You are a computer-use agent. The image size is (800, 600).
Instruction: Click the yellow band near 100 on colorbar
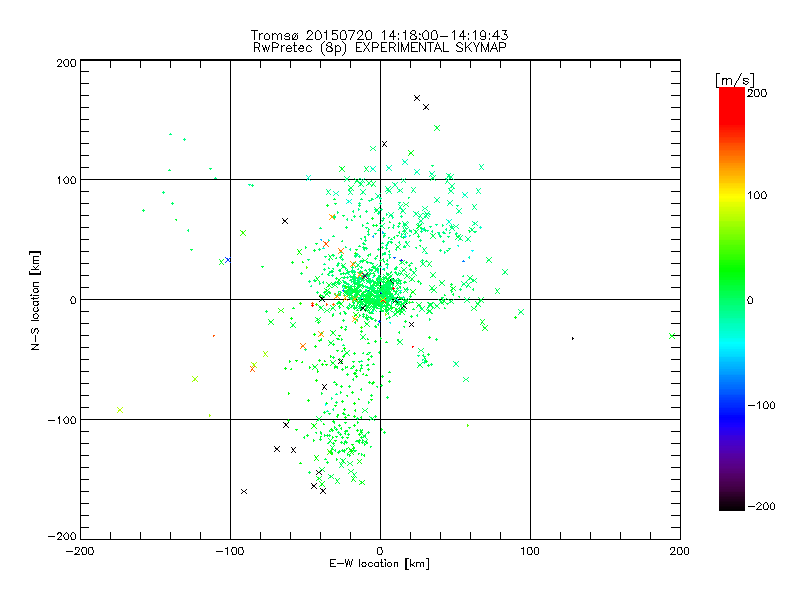coord(732,196)
